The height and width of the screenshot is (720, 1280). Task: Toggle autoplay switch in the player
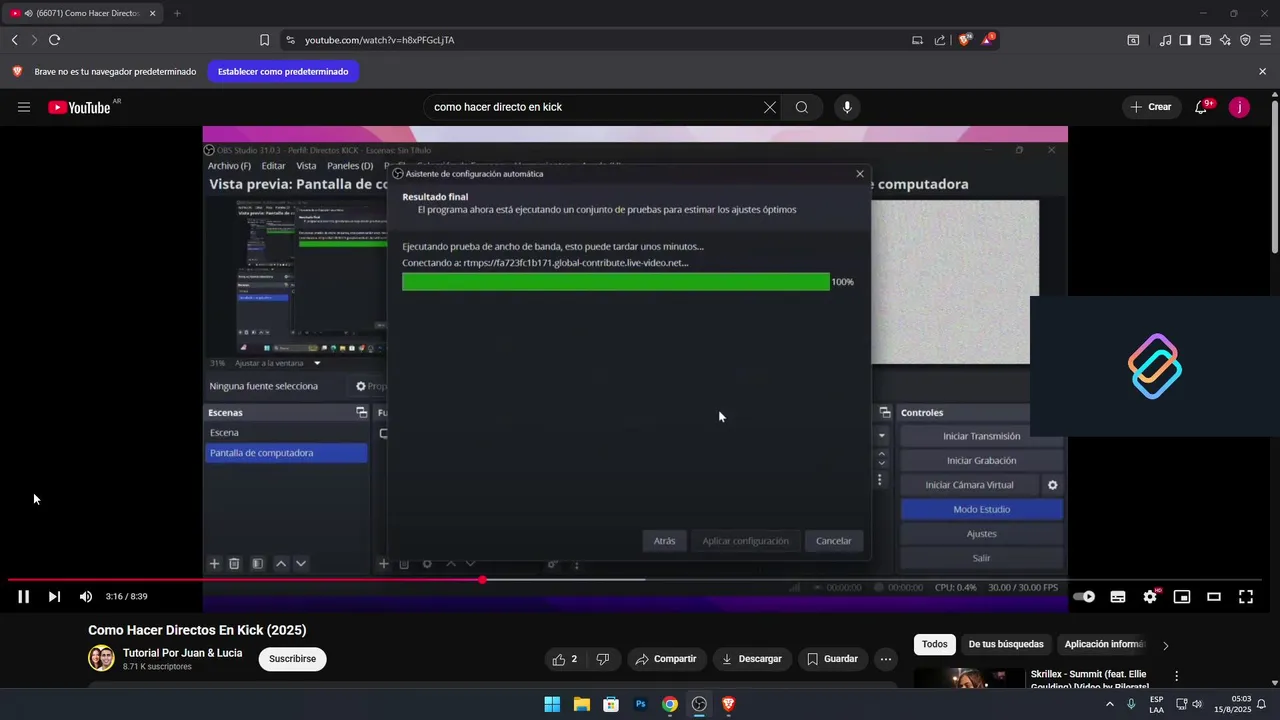[x=1085, y=597]
